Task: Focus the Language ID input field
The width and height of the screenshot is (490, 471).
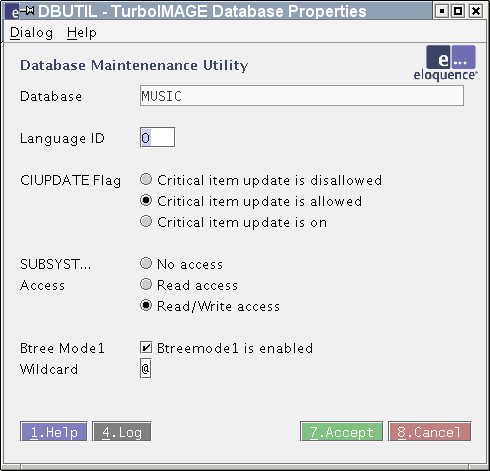Action: (157, 137)
